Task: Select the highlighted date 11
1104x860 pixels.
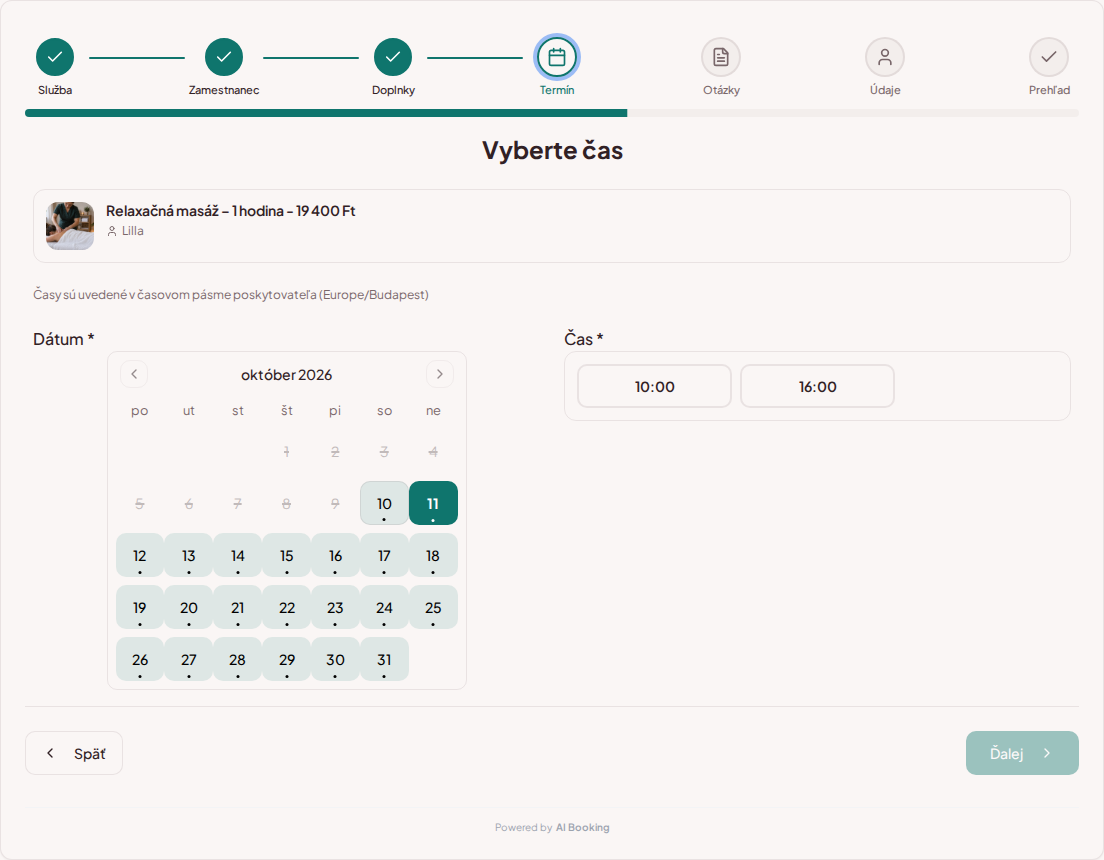Action: point(433,504)
